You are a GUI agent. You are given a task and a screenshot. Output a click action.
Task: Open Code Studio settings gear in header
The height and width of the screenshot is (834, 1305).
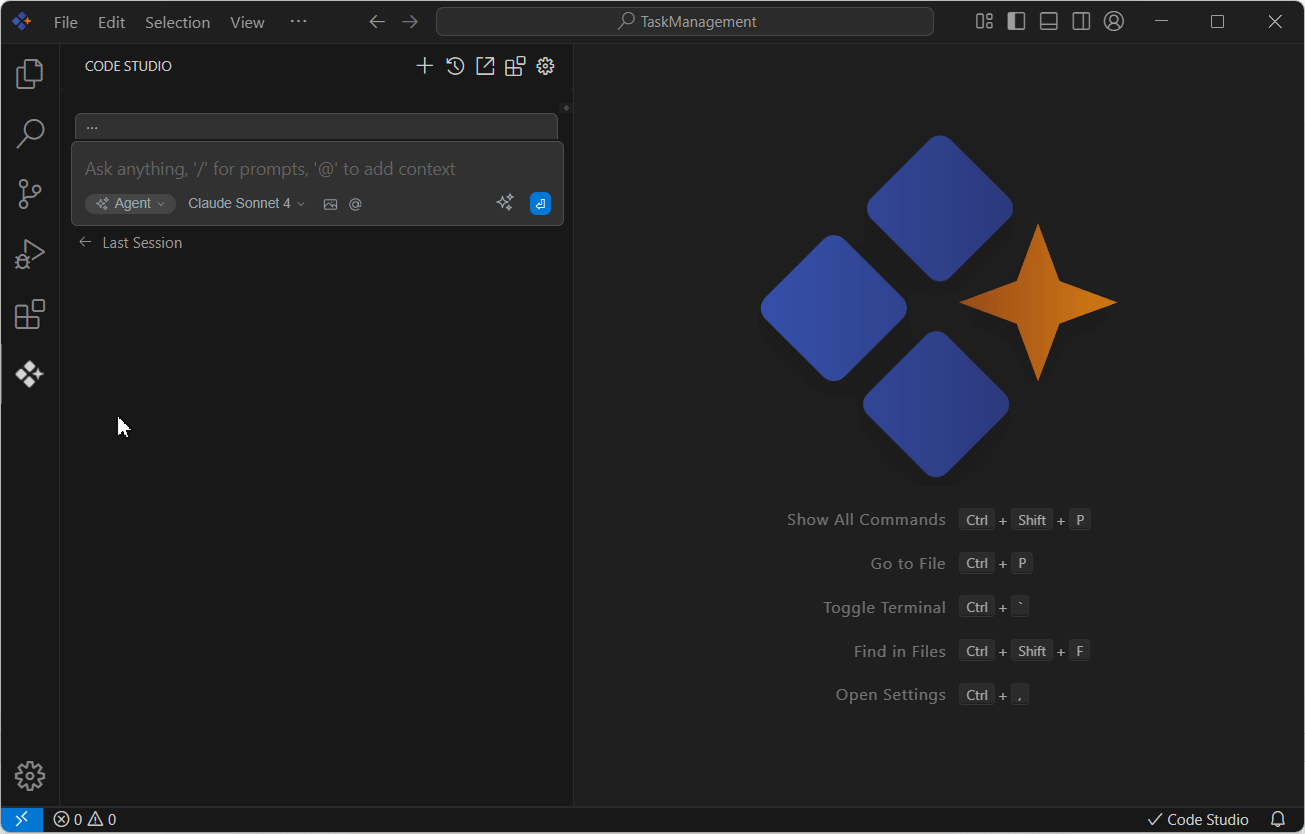(x=545, y=66)
